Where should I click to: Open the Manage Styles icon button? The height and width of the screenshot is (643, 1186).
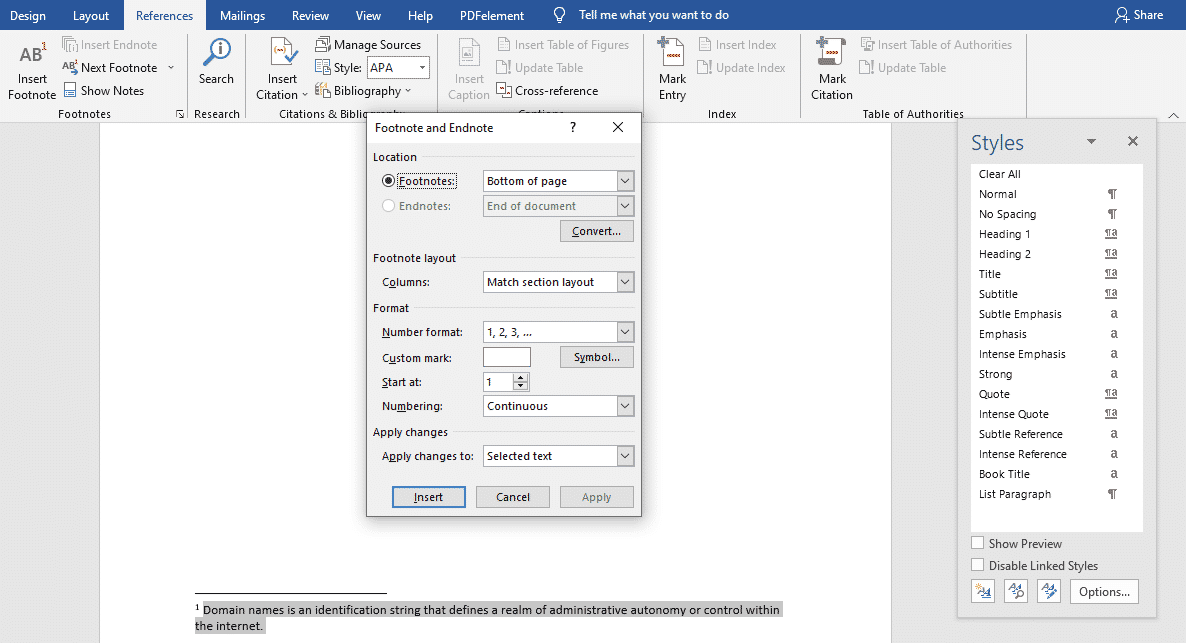pyautogui.click(x=1049, y=592)
